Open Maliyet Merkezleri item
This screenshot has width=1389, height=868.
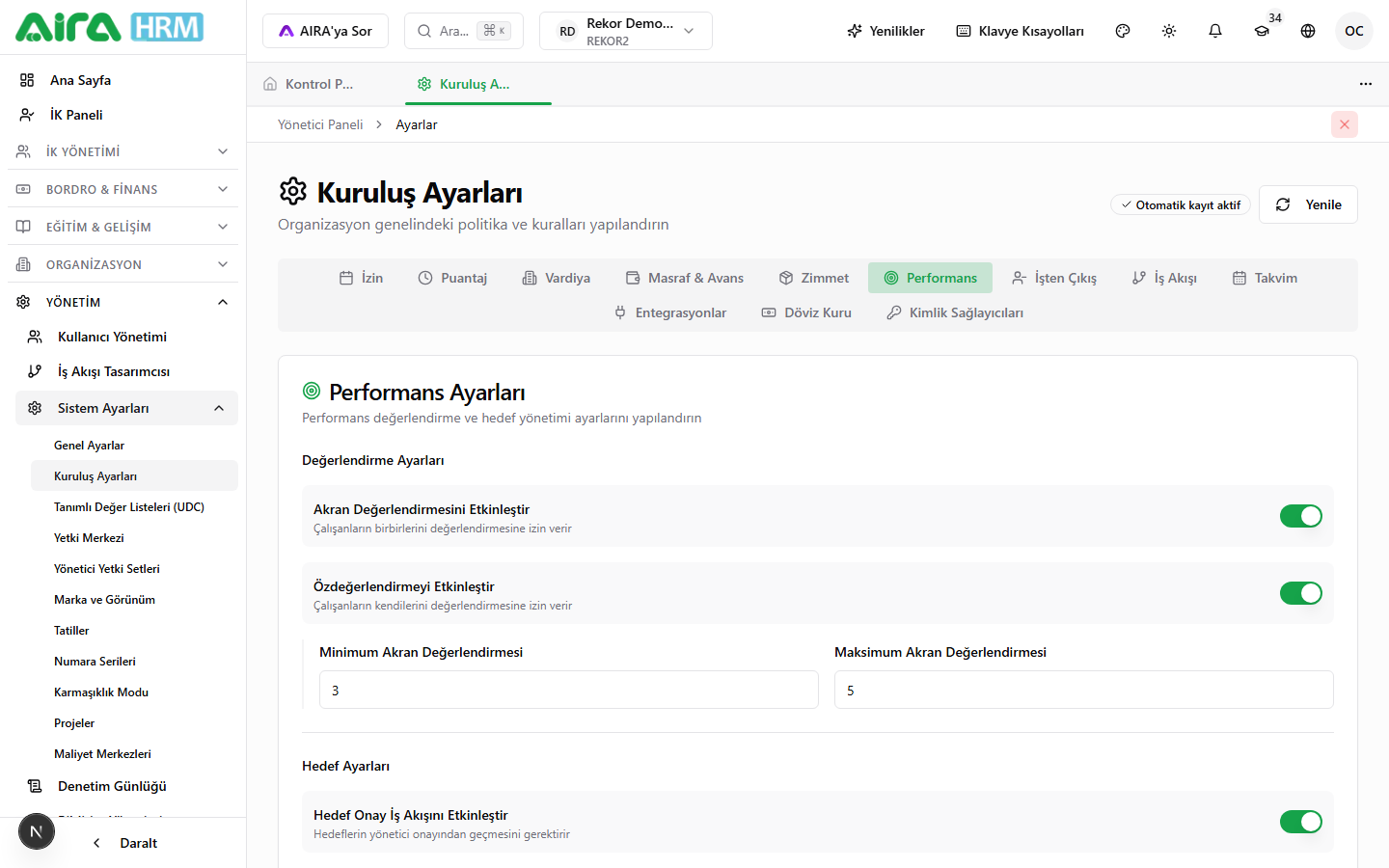[134, 754]
